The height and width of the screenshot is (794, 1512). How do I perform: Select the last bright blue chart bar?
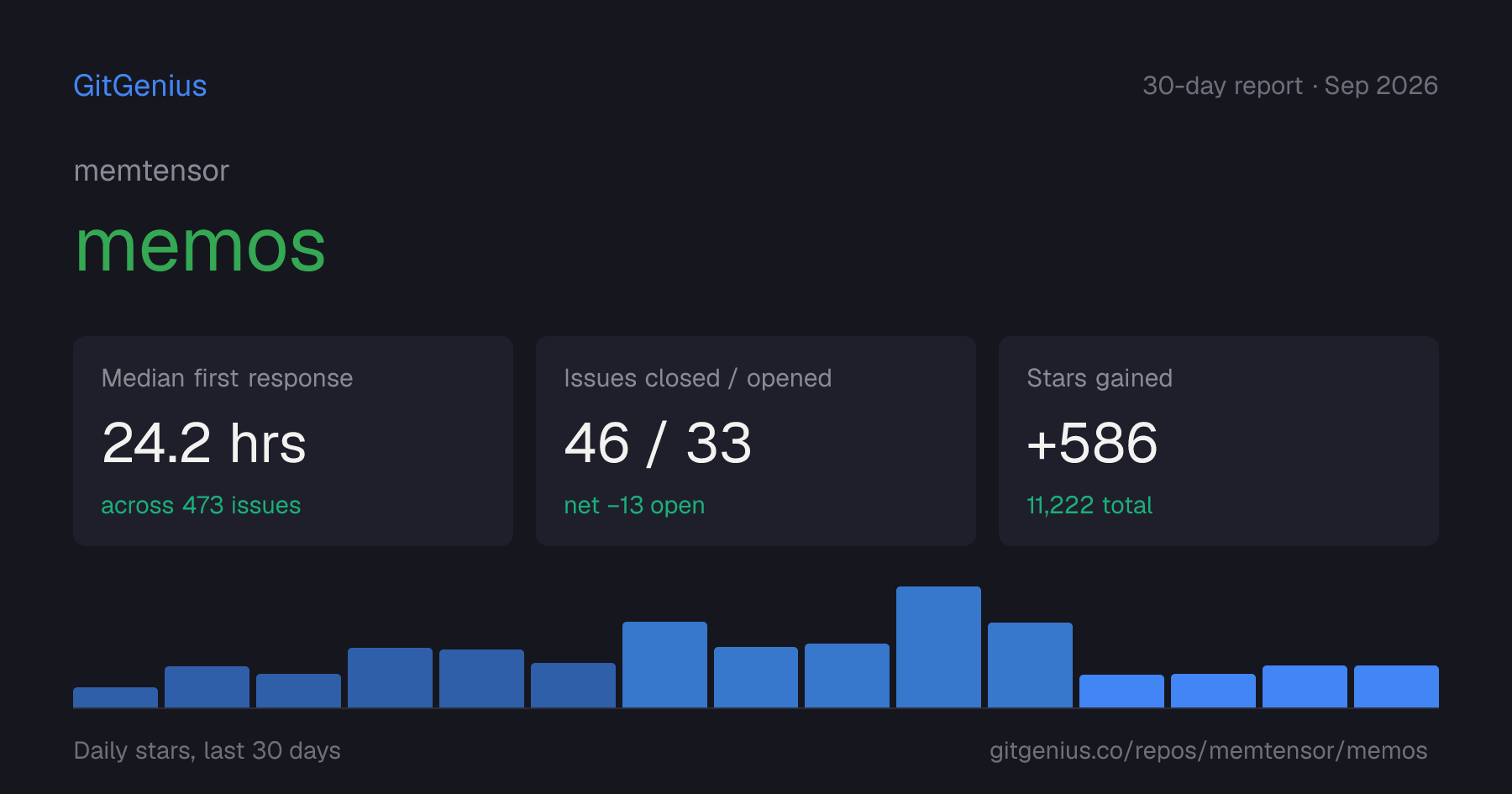pyautogui.click(x=1396, y=686)
